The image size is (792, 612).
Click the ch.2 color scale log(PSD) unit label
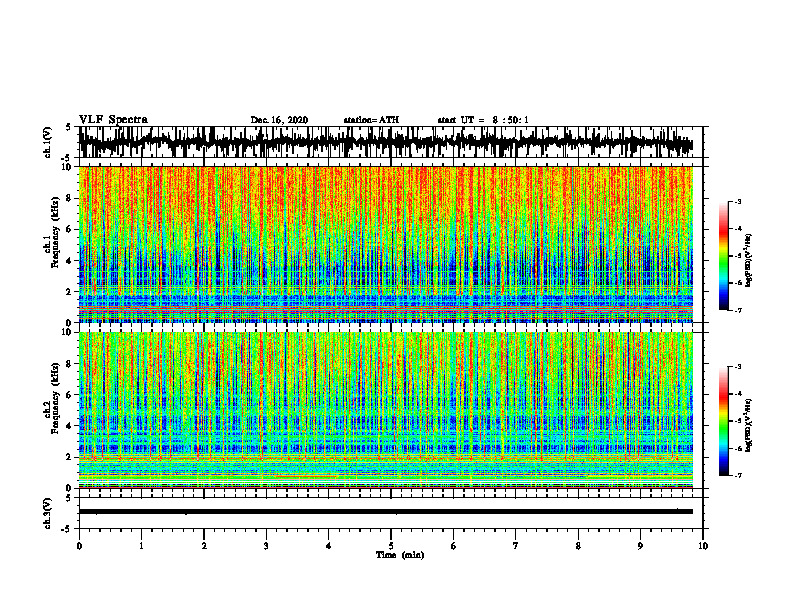coord(749,425)
